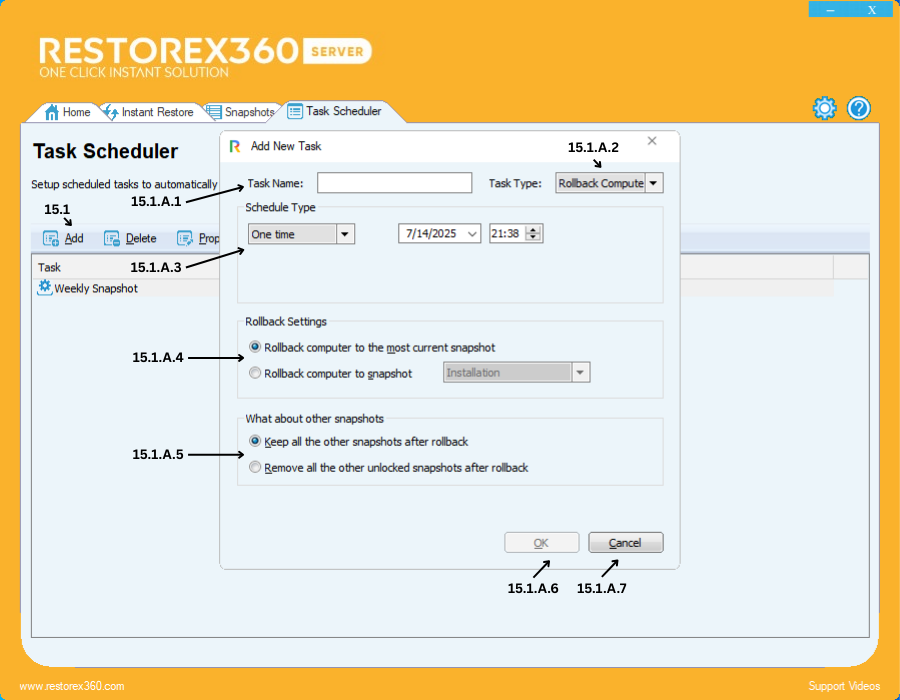This screenshot has width=900, height=700.
Task: Select the Weekly Snapshot task row
Action: [x=435, y=288]
